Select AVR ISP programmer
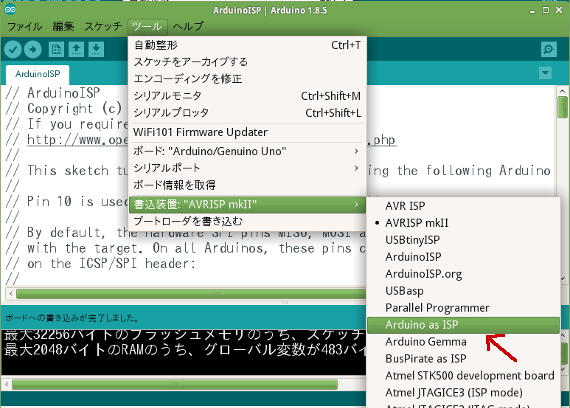570x408 pixels. point(463,206)
